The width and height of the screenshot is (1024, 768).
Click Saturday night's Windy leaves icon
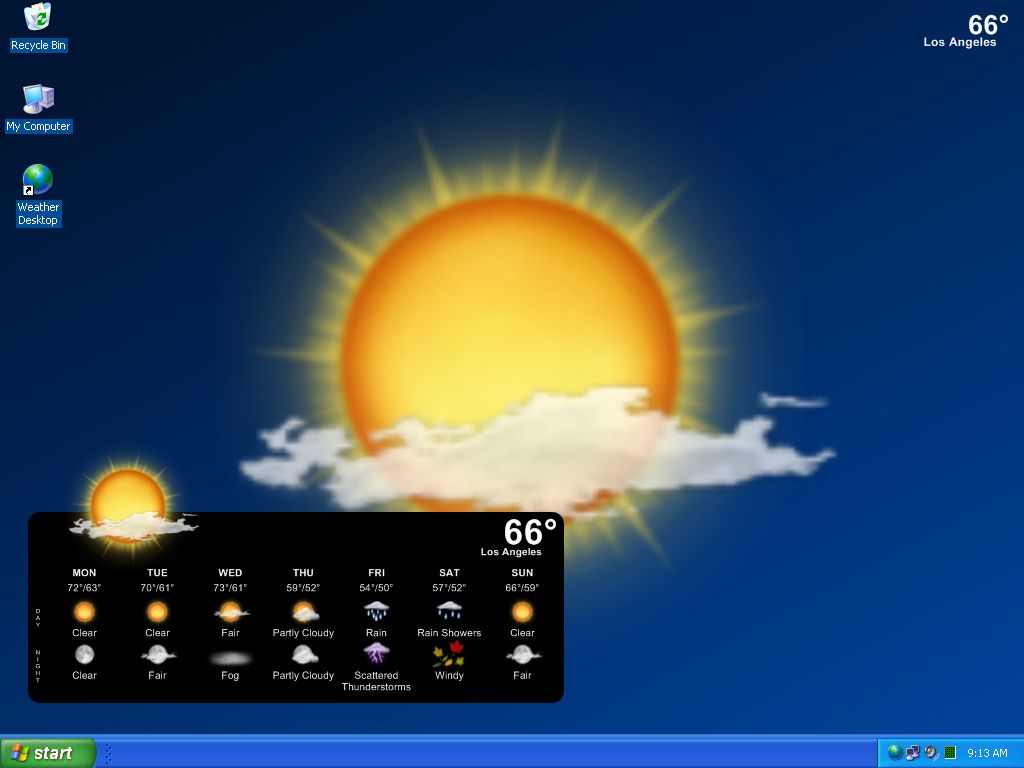[x=449, y=654]
